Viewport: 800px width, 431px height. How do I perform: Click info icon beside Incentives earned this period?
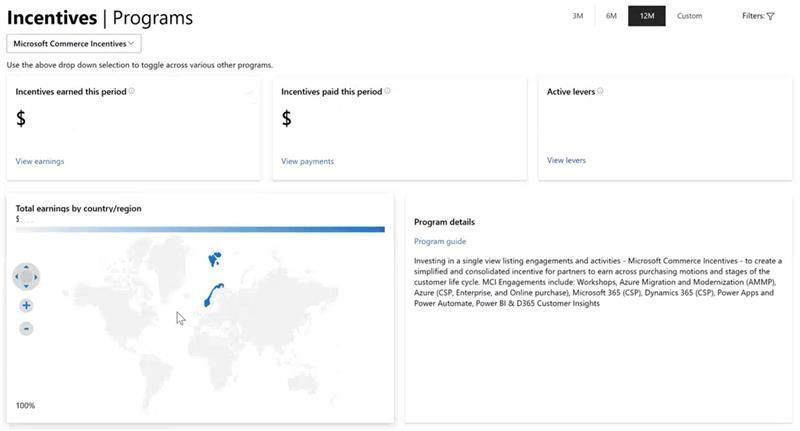132,91
